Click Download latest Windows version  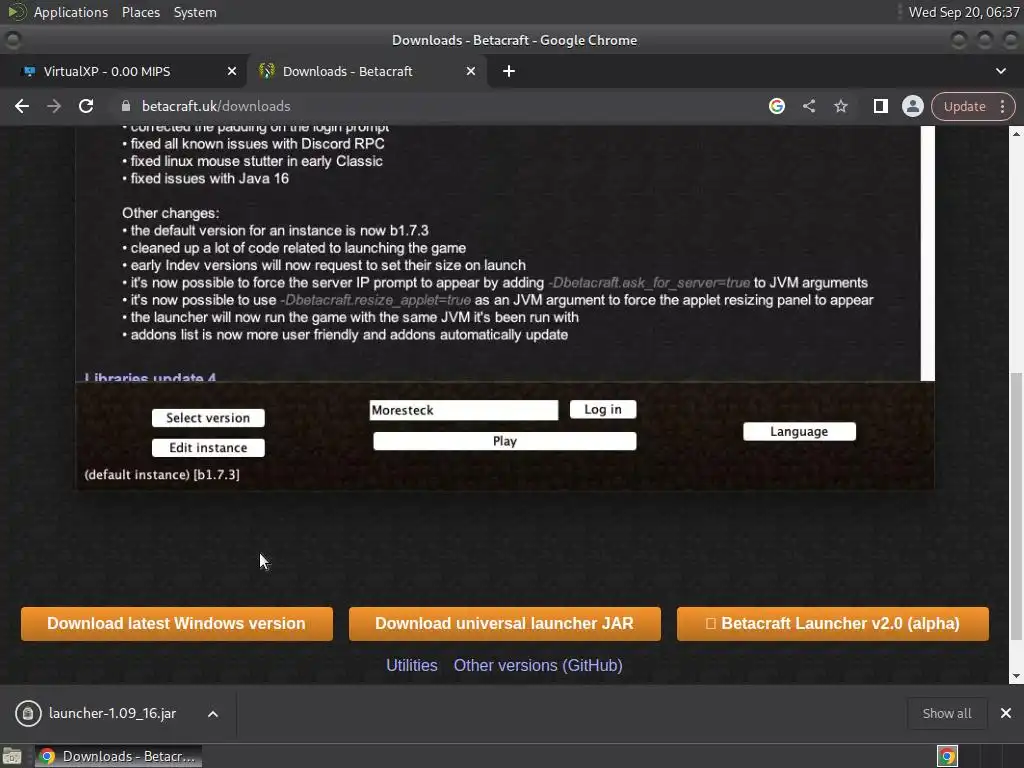pyautogui.click(x=176, y=624)
